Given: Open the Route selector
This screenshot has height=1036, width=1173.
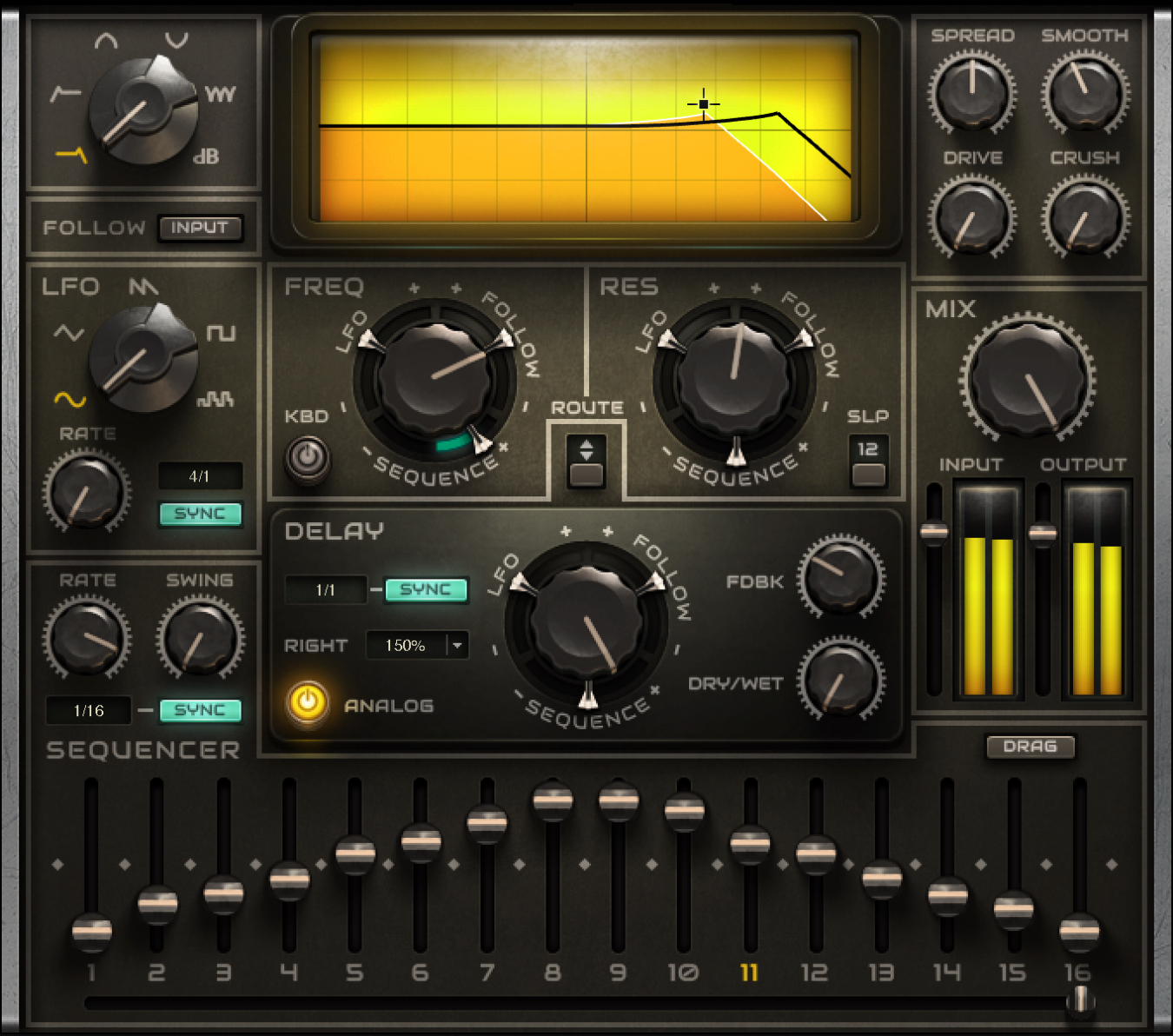Looking at the screenshot, I should click(x=586, y=460).
